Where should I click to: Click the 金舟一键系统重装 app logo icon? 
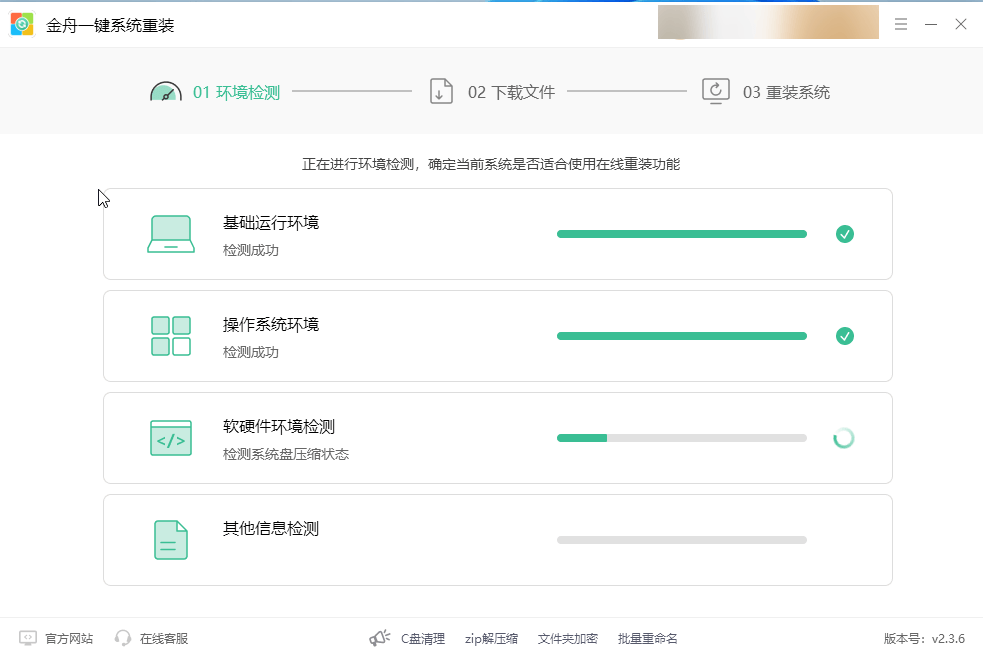point(22,24)
